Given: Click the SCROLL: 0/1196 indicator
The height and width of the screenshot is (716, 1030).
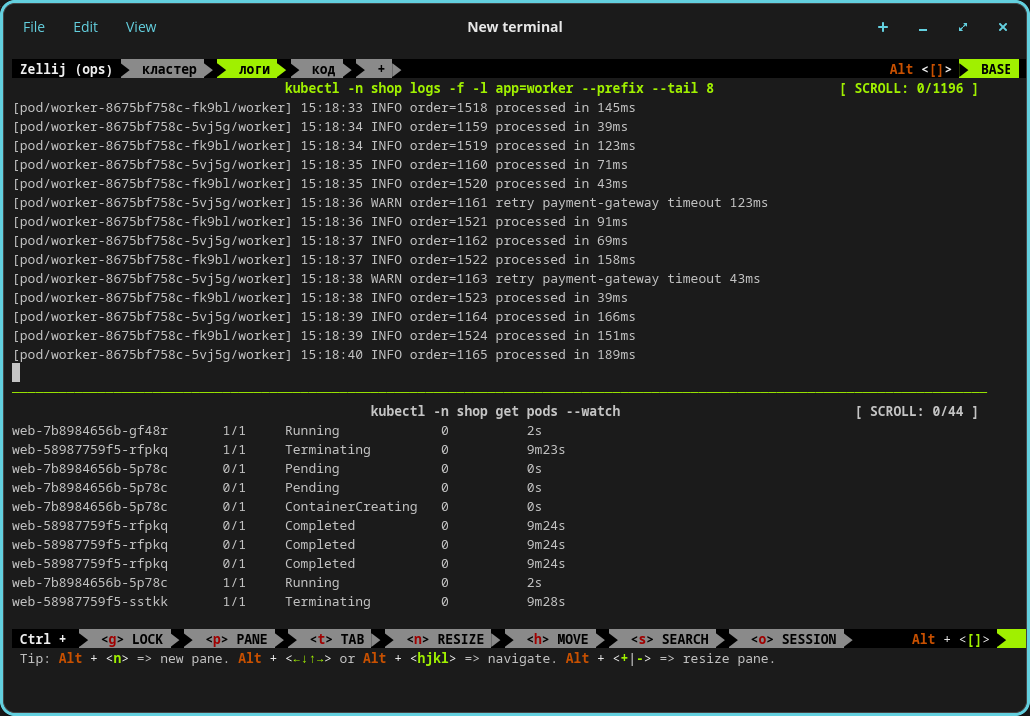Looking at the screenshot, I should tap(909, 89).
